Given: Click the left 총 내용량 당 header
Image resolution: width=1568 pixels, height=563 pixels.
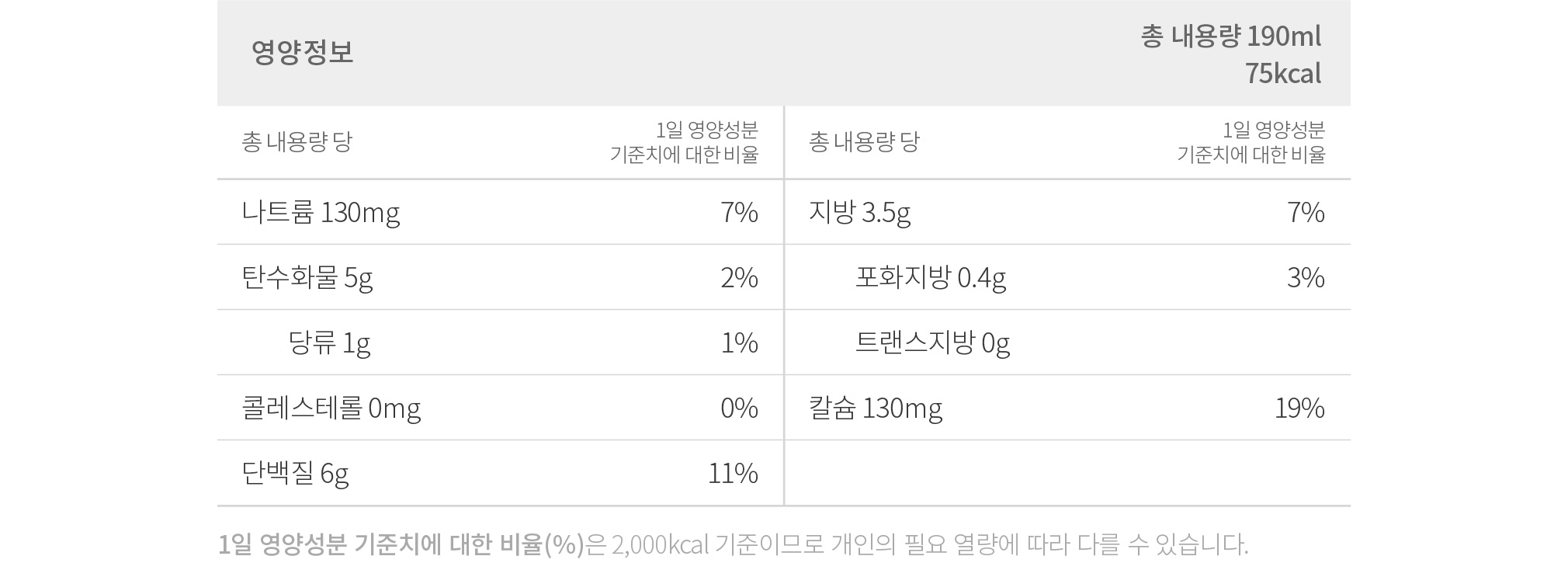Looking at the screenshot, I should click(x=297, y=141).
